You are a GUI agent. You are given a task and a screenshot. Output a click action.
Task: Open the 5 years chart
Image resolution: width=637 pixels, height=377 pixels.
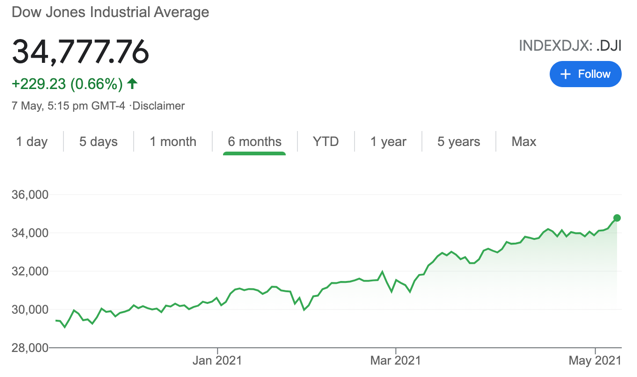coord(459,141)
